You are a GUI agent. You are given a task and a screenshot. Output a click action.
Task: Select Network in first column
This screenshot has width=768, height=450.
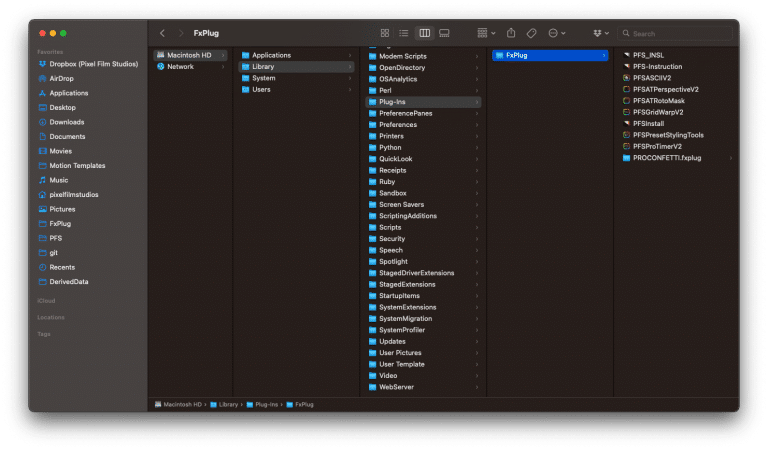(190, 67)
